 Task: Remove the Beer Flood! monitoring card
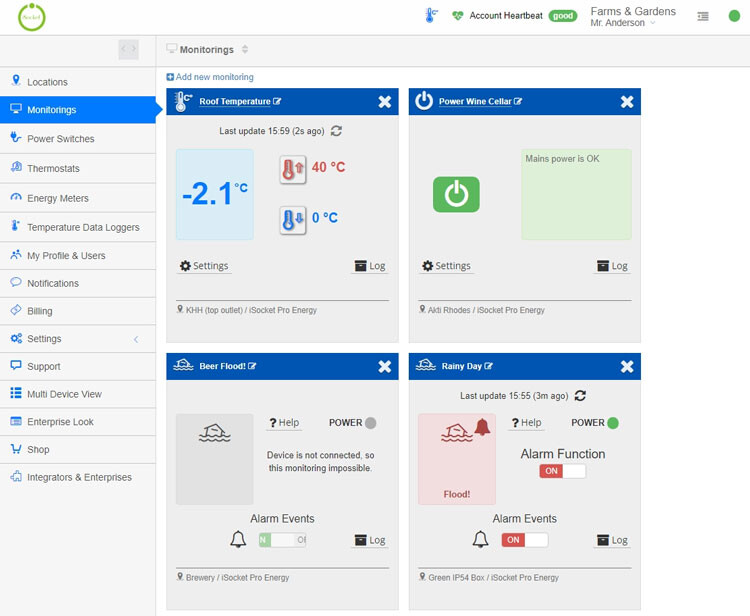coord(385,367)
